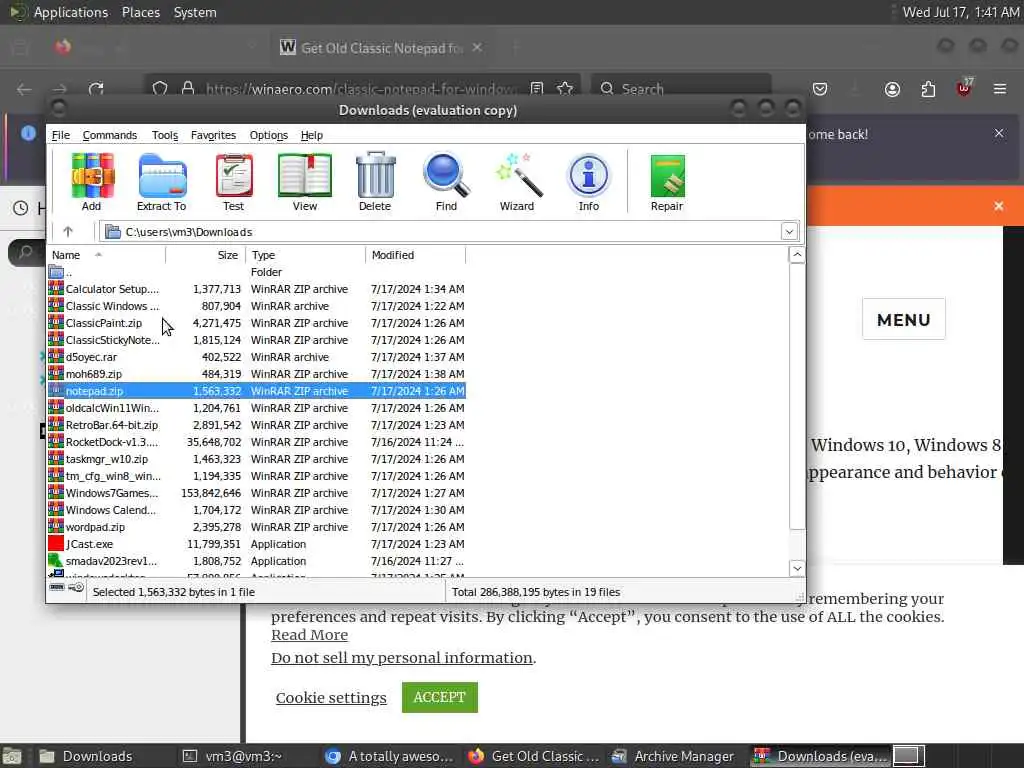Click Firefox reload page icon
The height and width of the screenshot is (768, 1024).
pos(96,89)
